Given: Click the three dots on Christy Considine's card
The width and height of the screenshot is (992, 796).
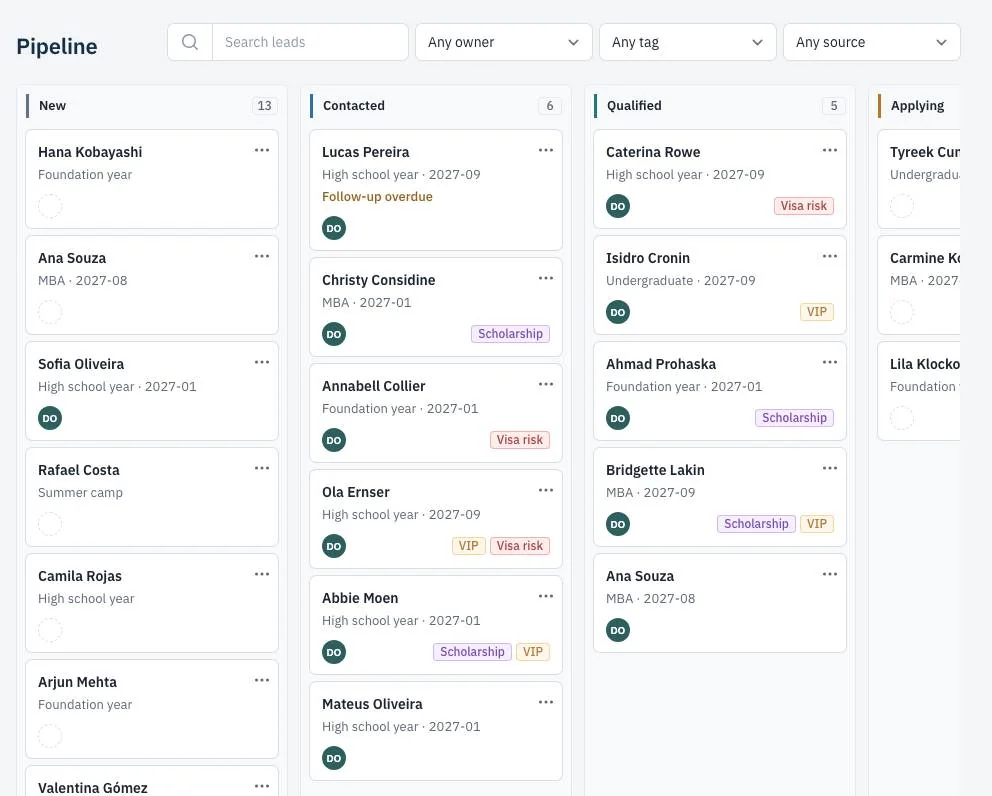Looking at the screenshot, I should tap(546, 278).
